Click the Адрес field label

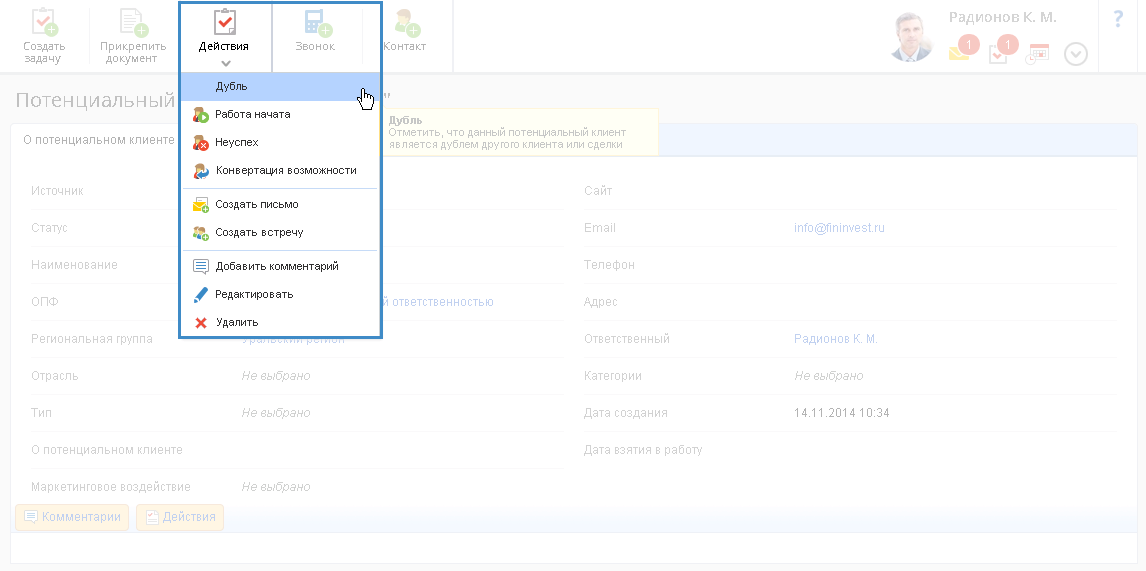[601, 302]
